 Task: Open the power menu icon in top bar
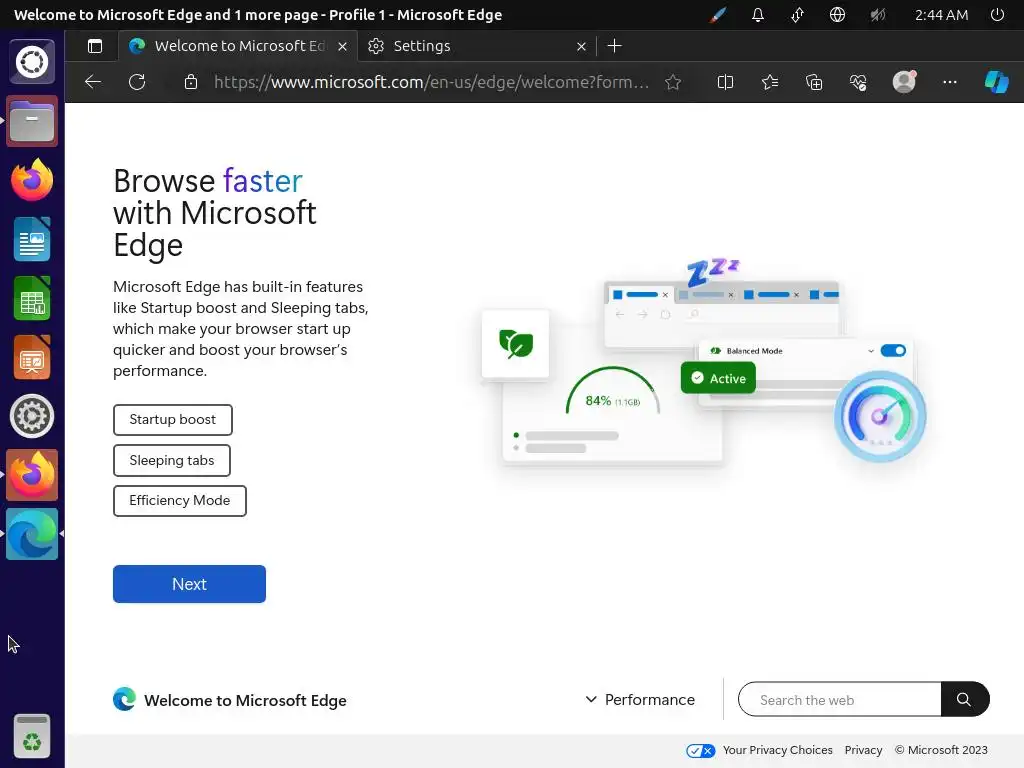coord(997,15)
